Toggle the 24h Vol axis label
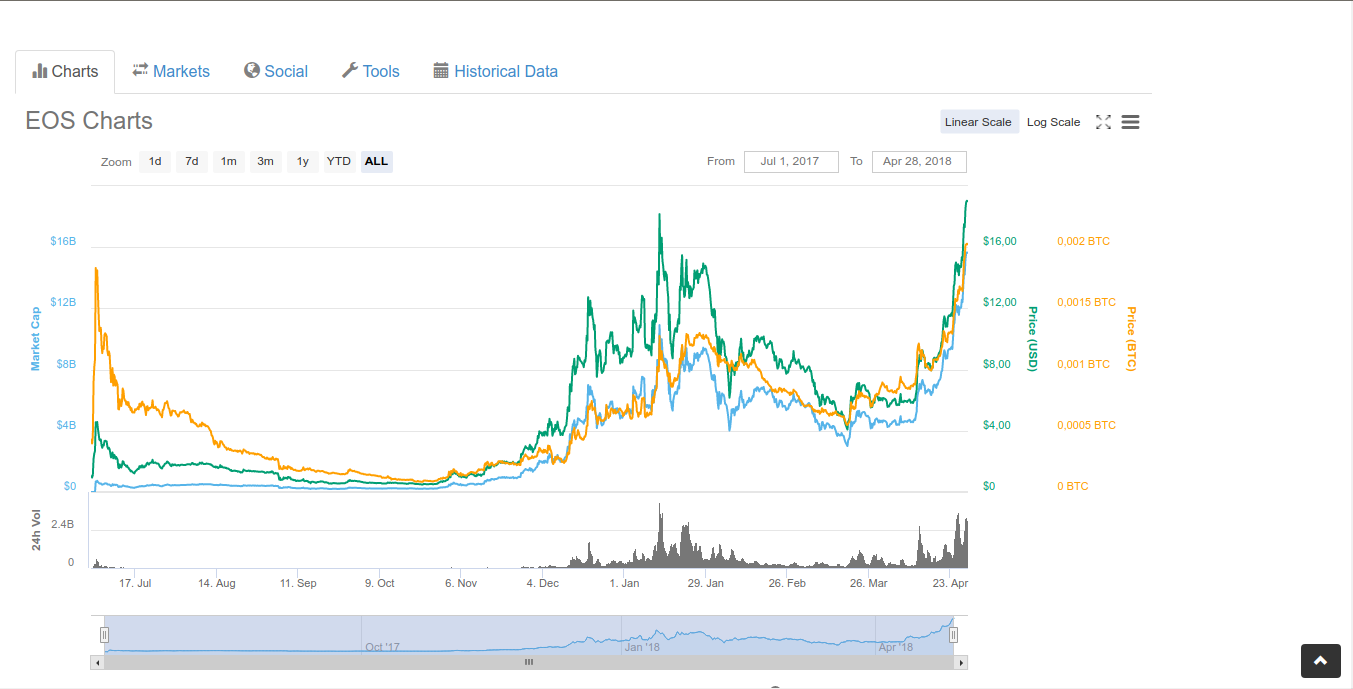This screenshot has height=689, width=1353. tap(36, 530)
